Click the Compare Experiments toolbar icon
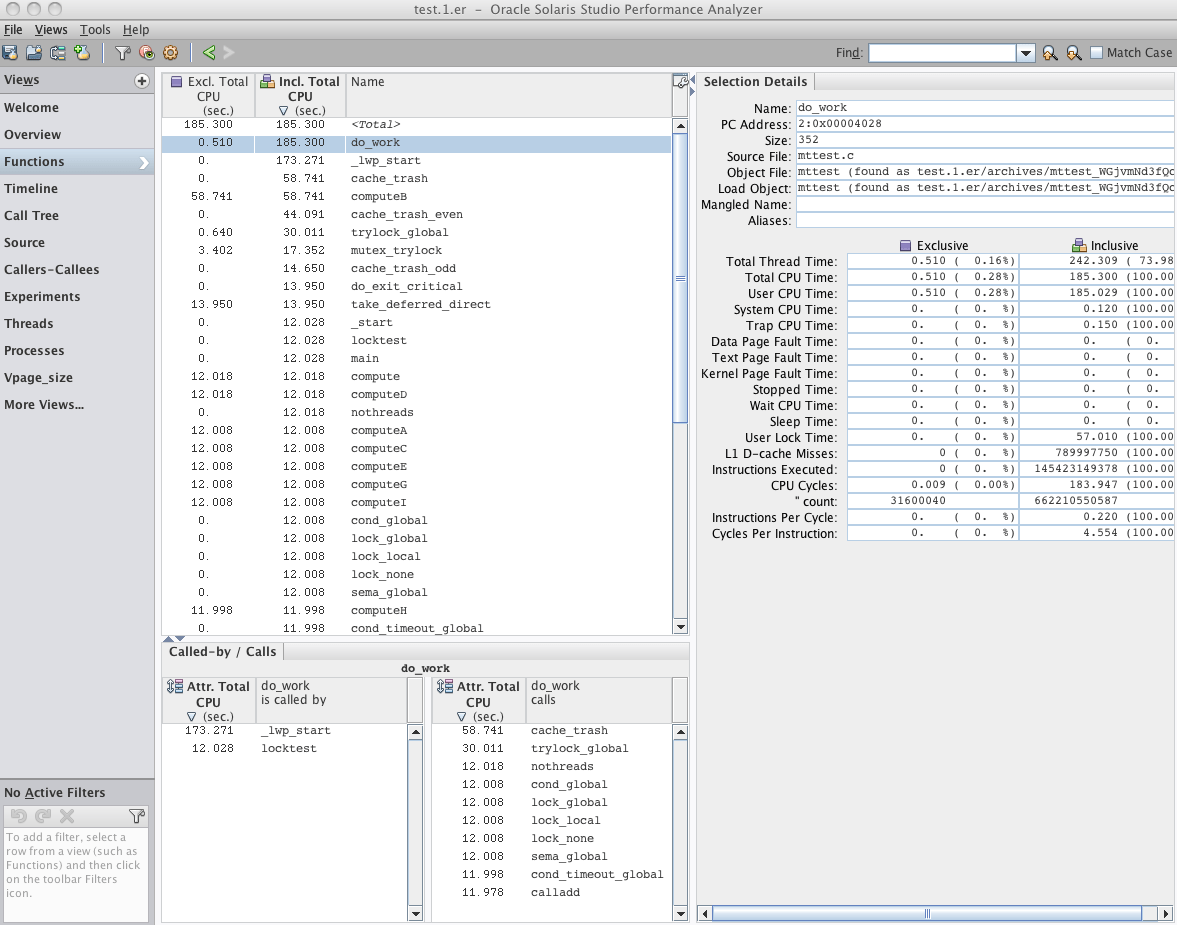 pyautogui.click(x=58, y=53)
